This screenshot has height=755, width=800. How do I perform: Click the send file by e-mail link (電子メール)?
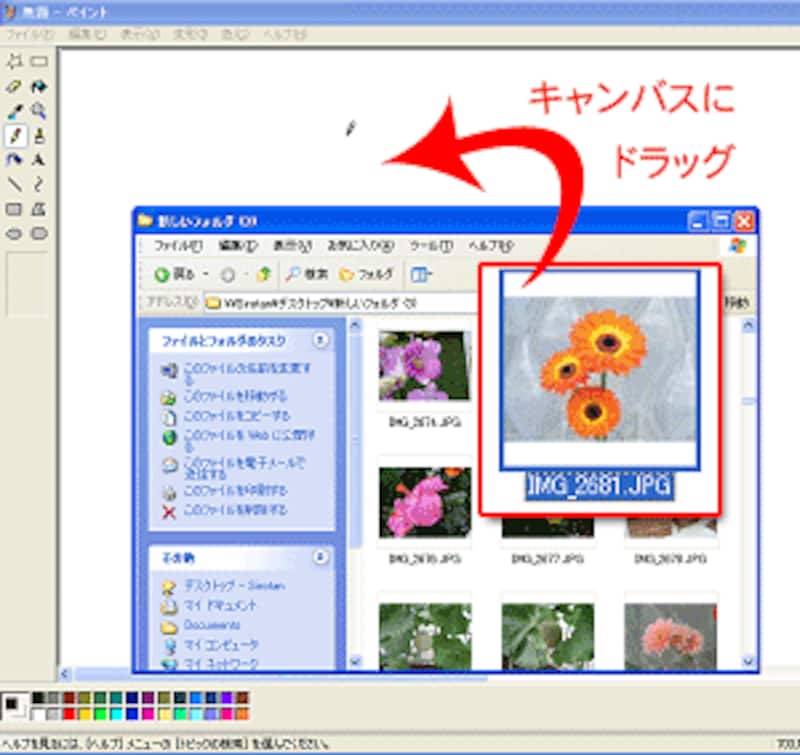tap(244, 468)
